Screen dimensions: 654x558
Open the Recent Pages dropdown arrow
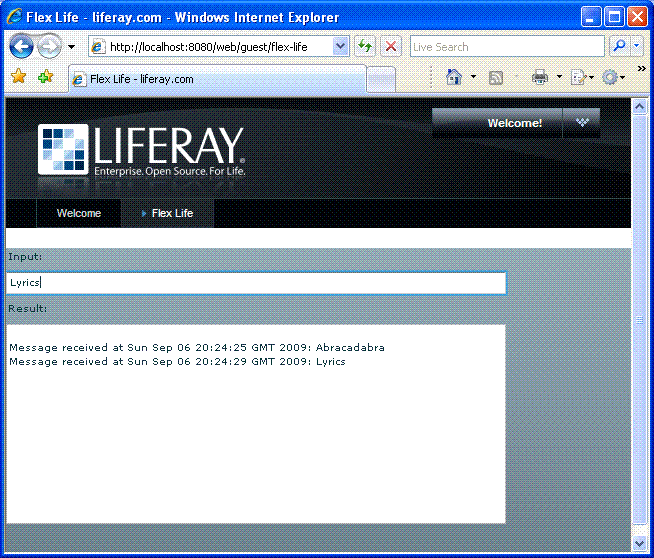[71, 47]
